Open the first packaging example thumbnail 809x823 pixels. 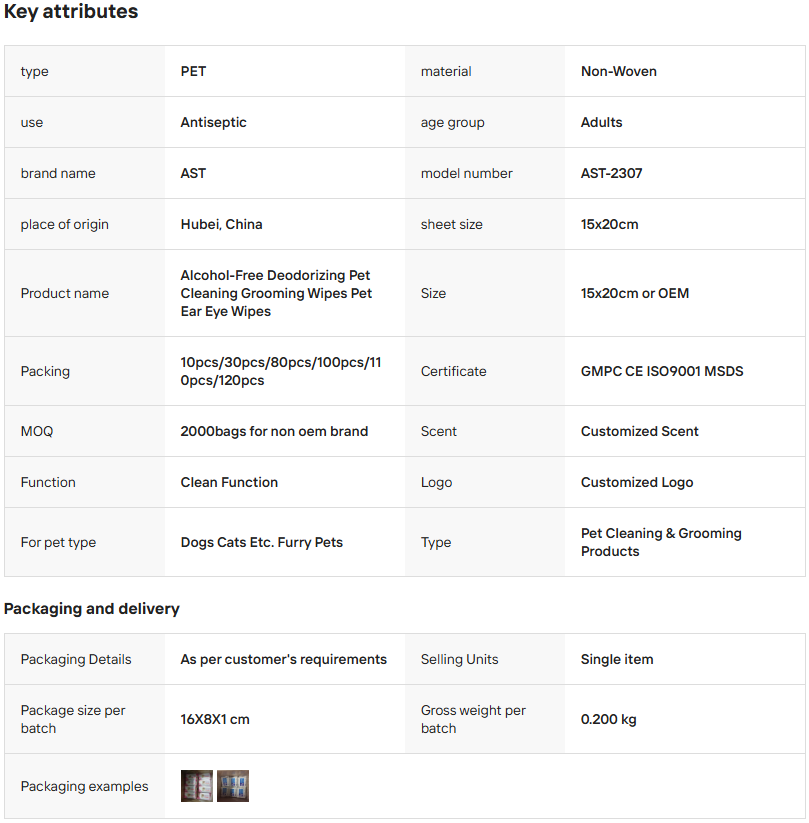point(196,786)
